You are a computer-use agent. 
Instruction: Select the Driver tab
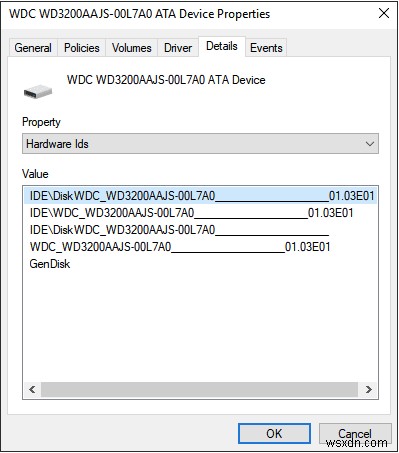[178, 48]
